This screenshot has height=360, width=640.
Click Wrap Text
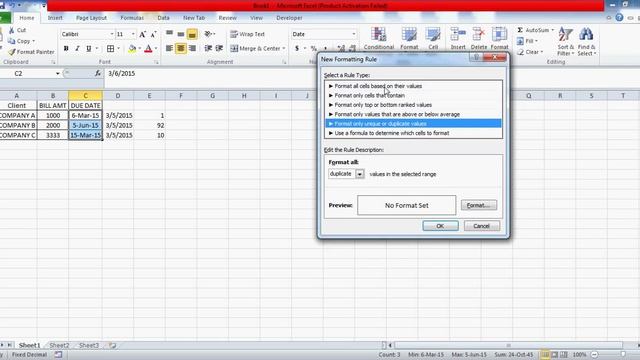[247, 34]
